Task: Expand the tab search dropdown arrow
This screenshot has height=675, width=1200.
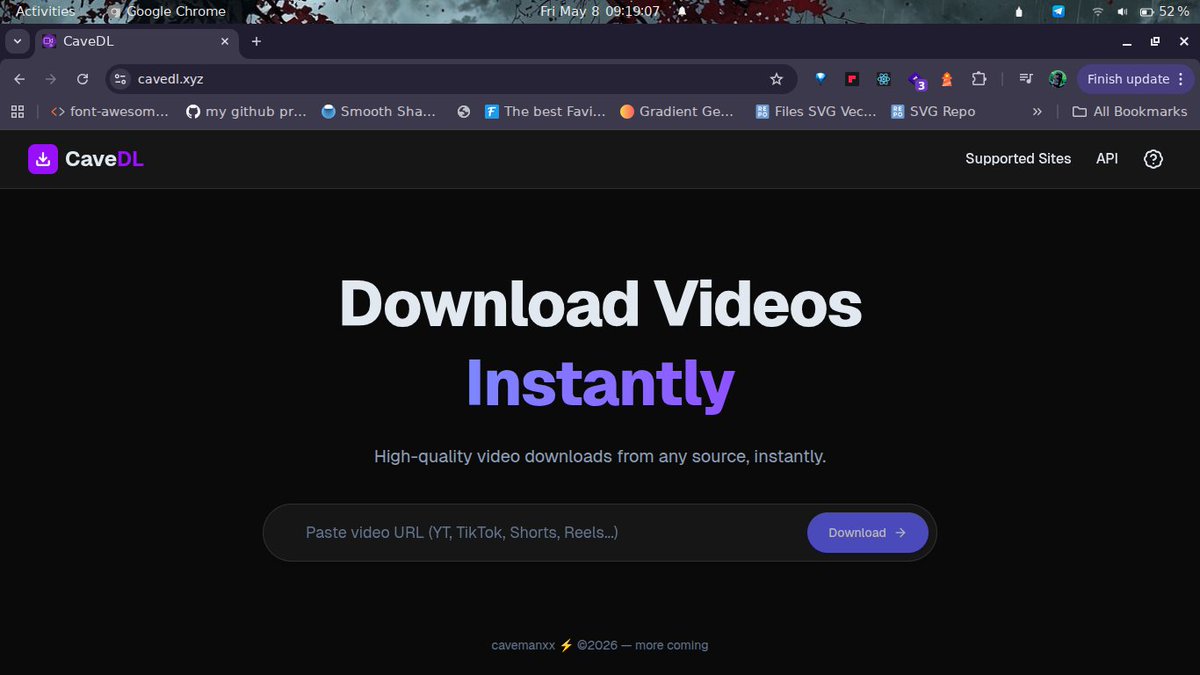Action: pos(18,41)
